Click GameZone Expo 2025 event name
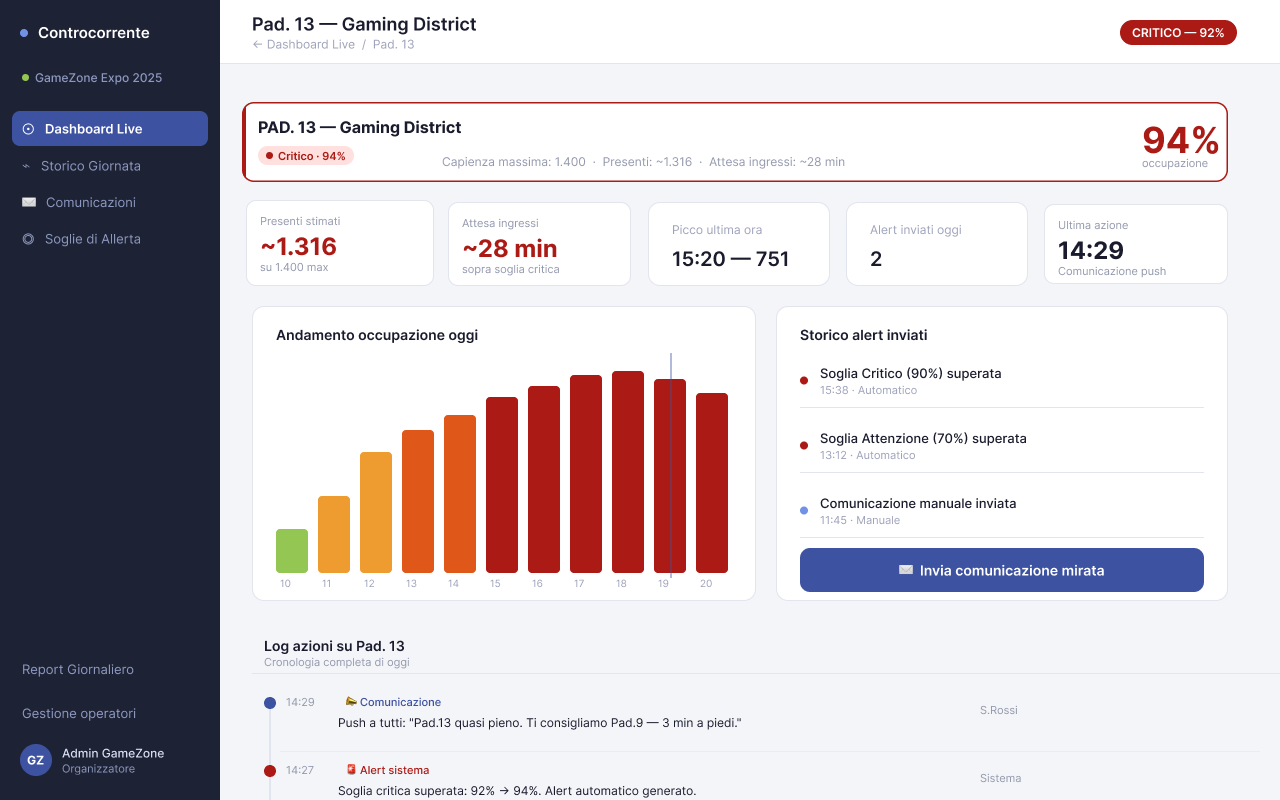Screen dimensions: 1280x800 (x=98, y=78)
